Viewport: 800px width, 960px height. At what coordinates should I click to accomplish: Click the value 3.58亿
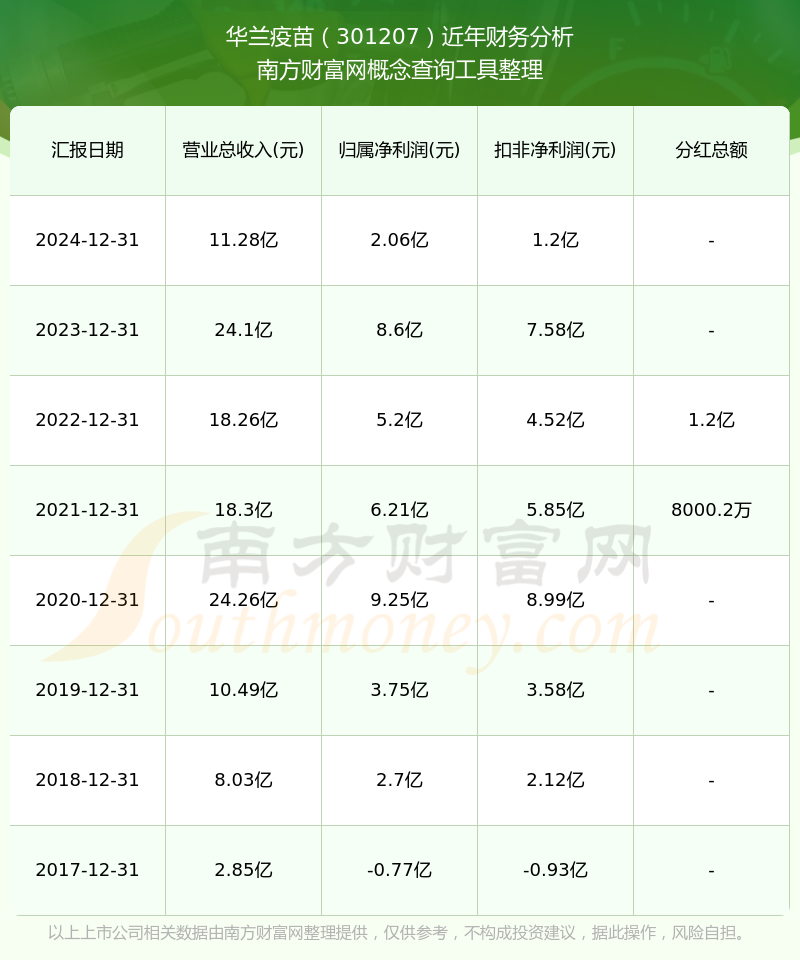[x=555, y=690]
